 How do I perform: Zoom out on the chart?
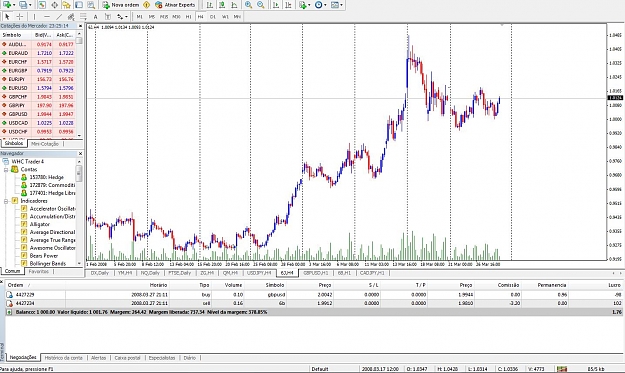click(261, 5)
